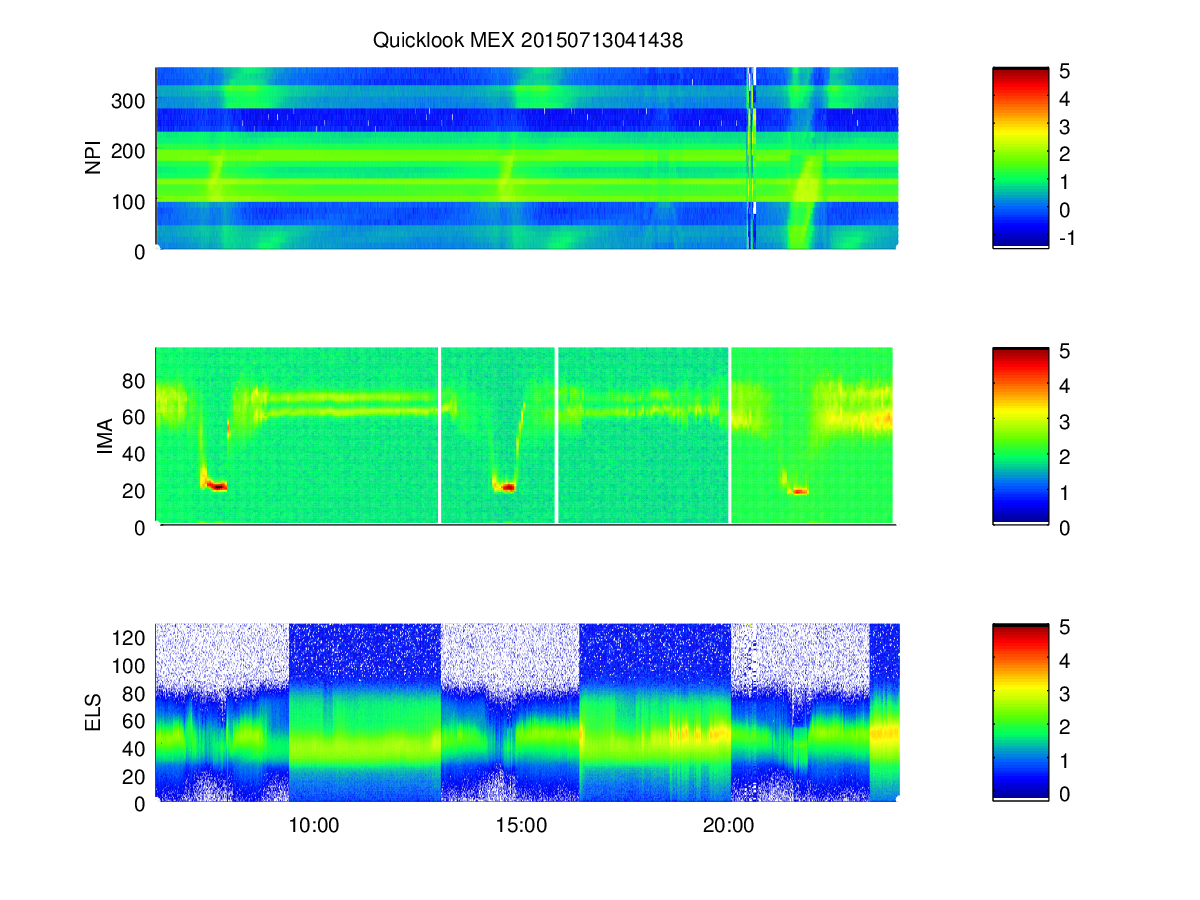The height and width of the screenshot is (900, 1200).
Task: Click the 1 label on NPI colorbar
Action: 1066,182
